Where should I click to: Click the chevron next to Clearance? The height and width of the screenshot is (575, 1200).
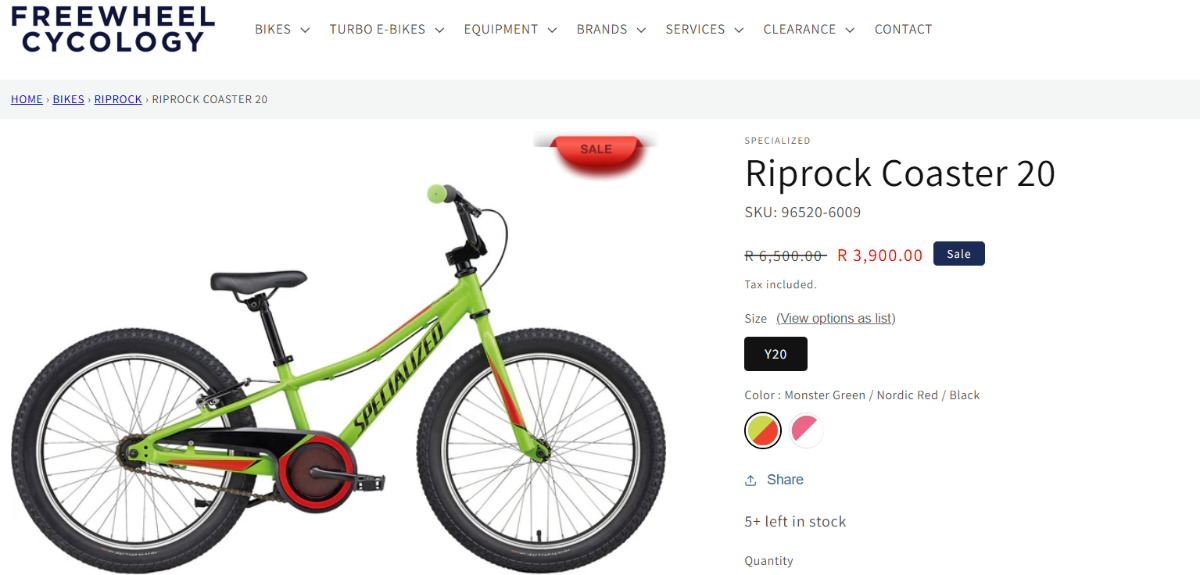click(850, 30)
